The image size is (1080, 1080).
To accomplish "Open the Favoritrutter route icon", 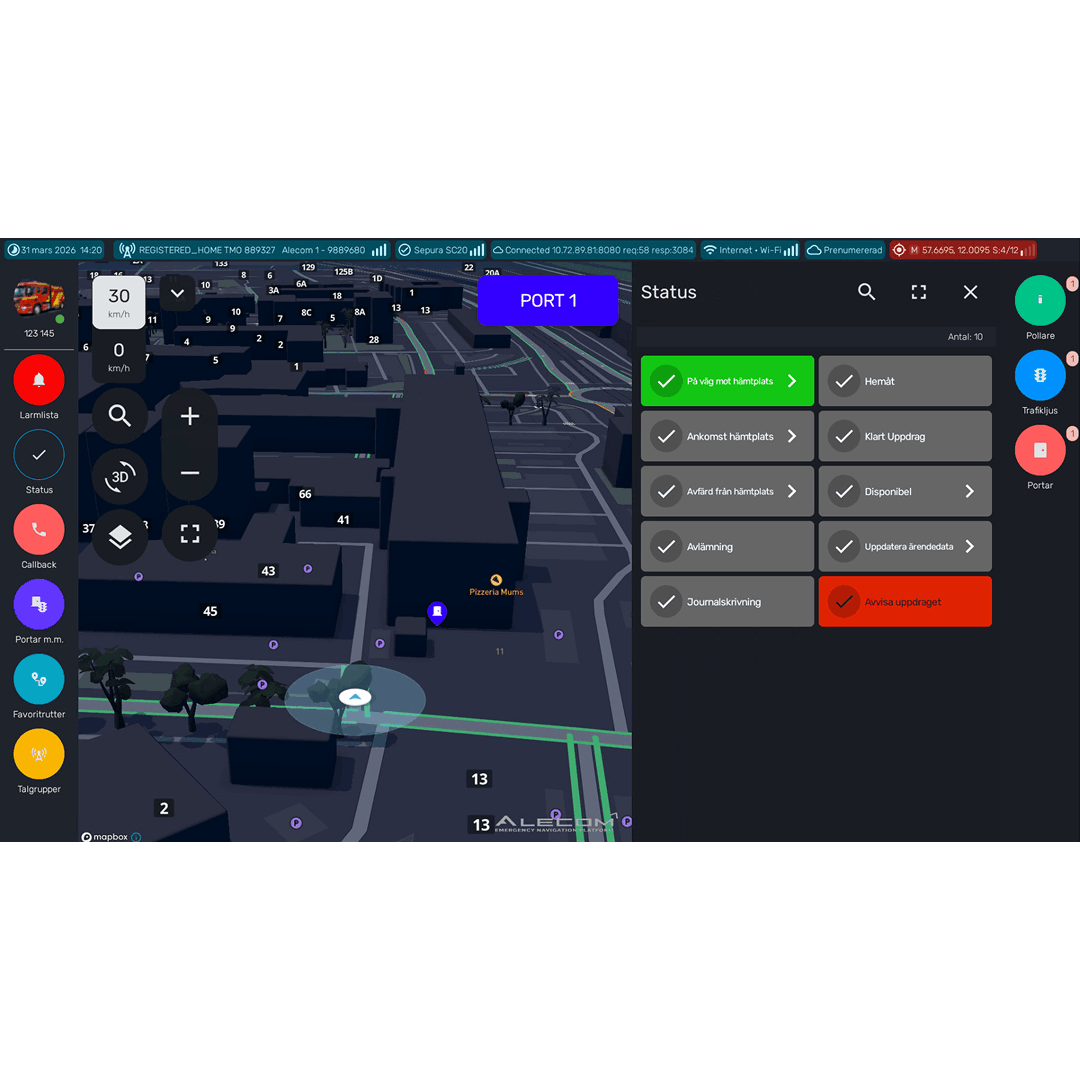I will (39, 679).
